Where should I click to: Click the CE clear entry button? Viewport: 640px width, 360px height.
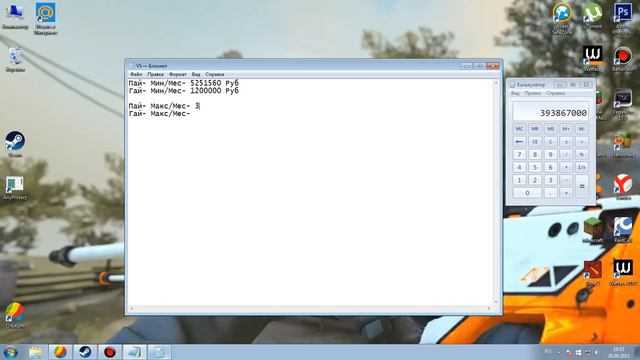pos(535,142)
